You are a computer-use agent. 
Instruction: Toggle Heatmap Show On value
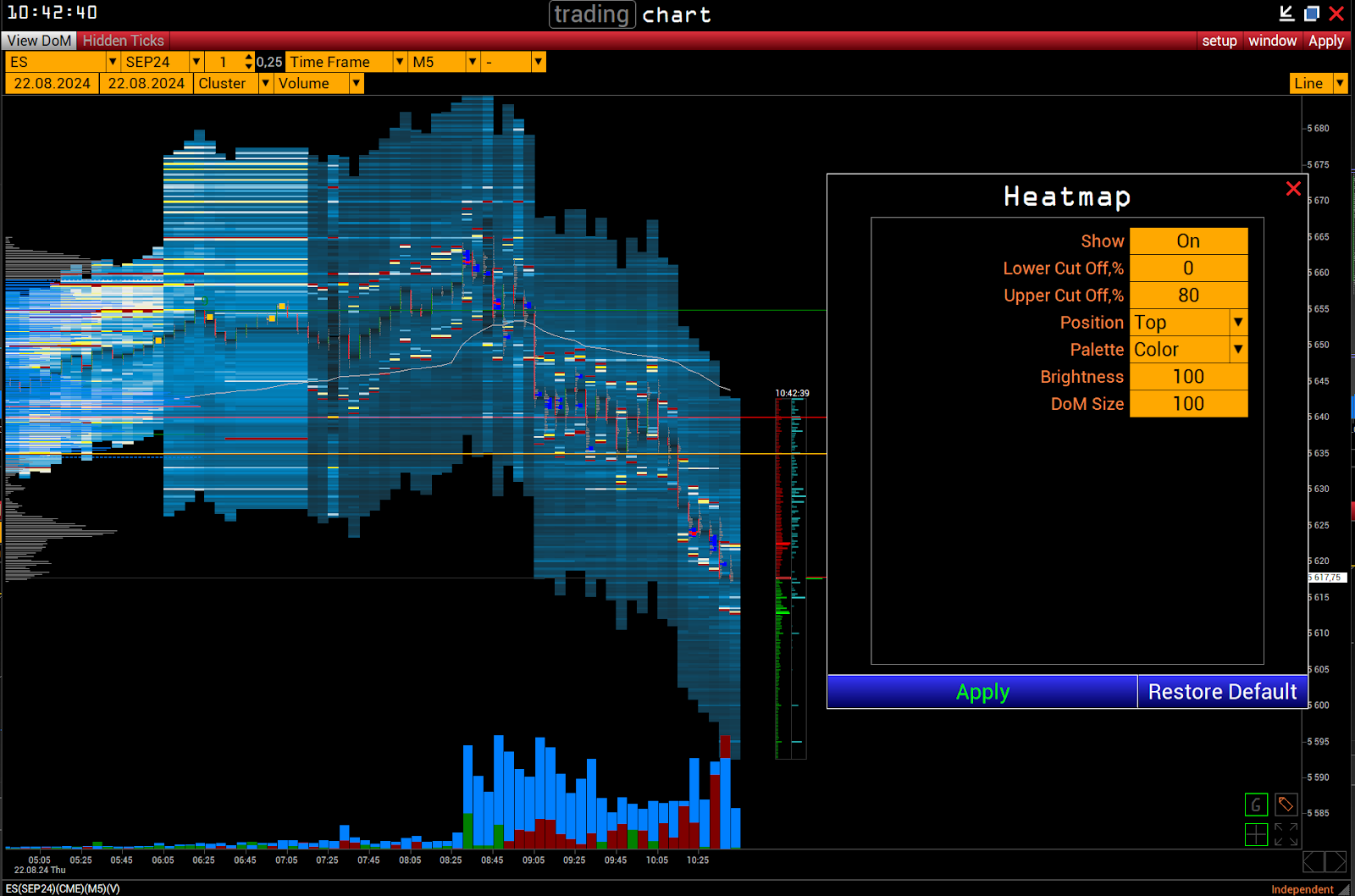(x=1188, y=241)
